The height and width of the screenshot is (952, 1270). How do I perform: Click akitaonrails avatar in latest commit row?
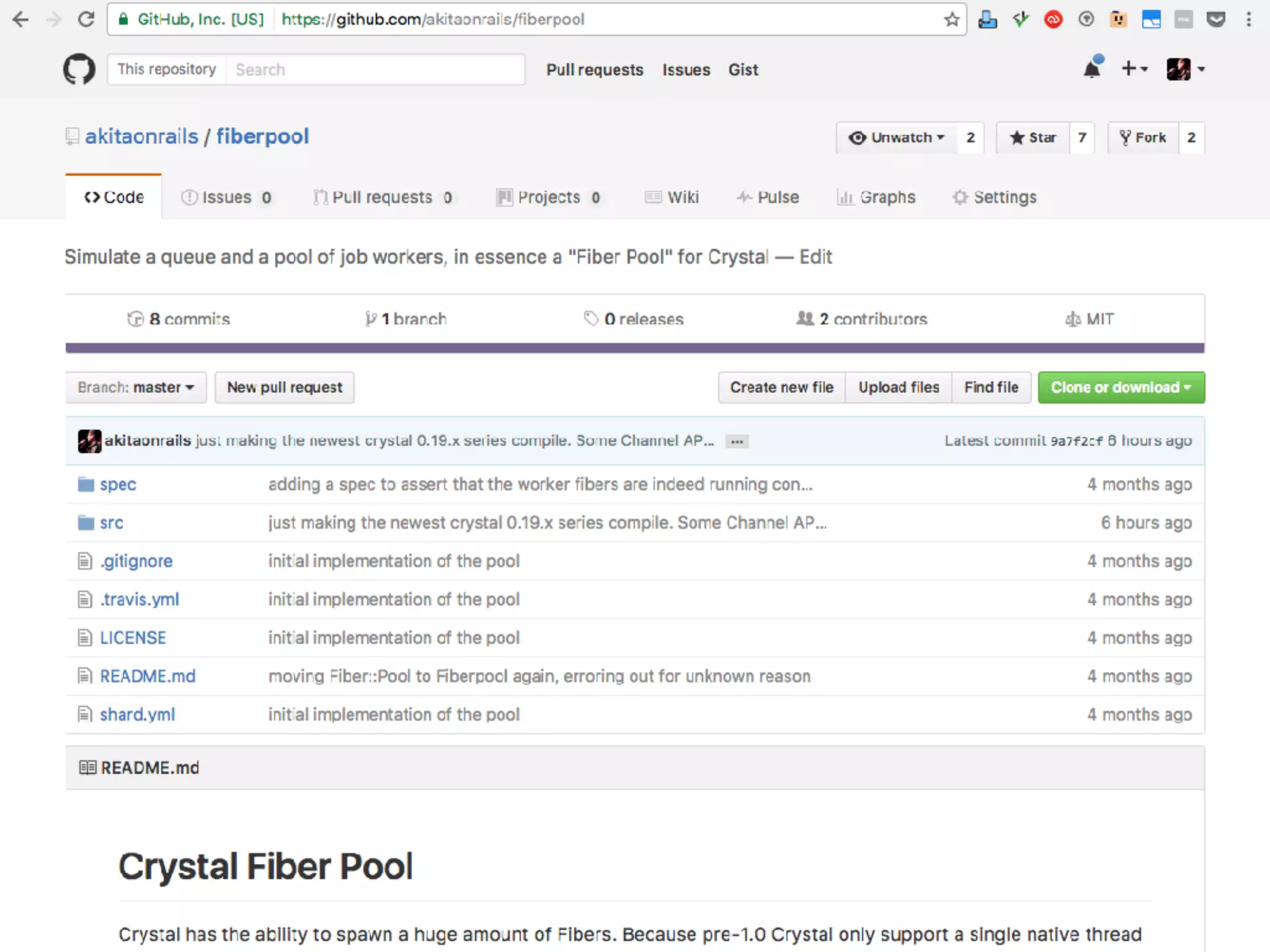[89, 441]
